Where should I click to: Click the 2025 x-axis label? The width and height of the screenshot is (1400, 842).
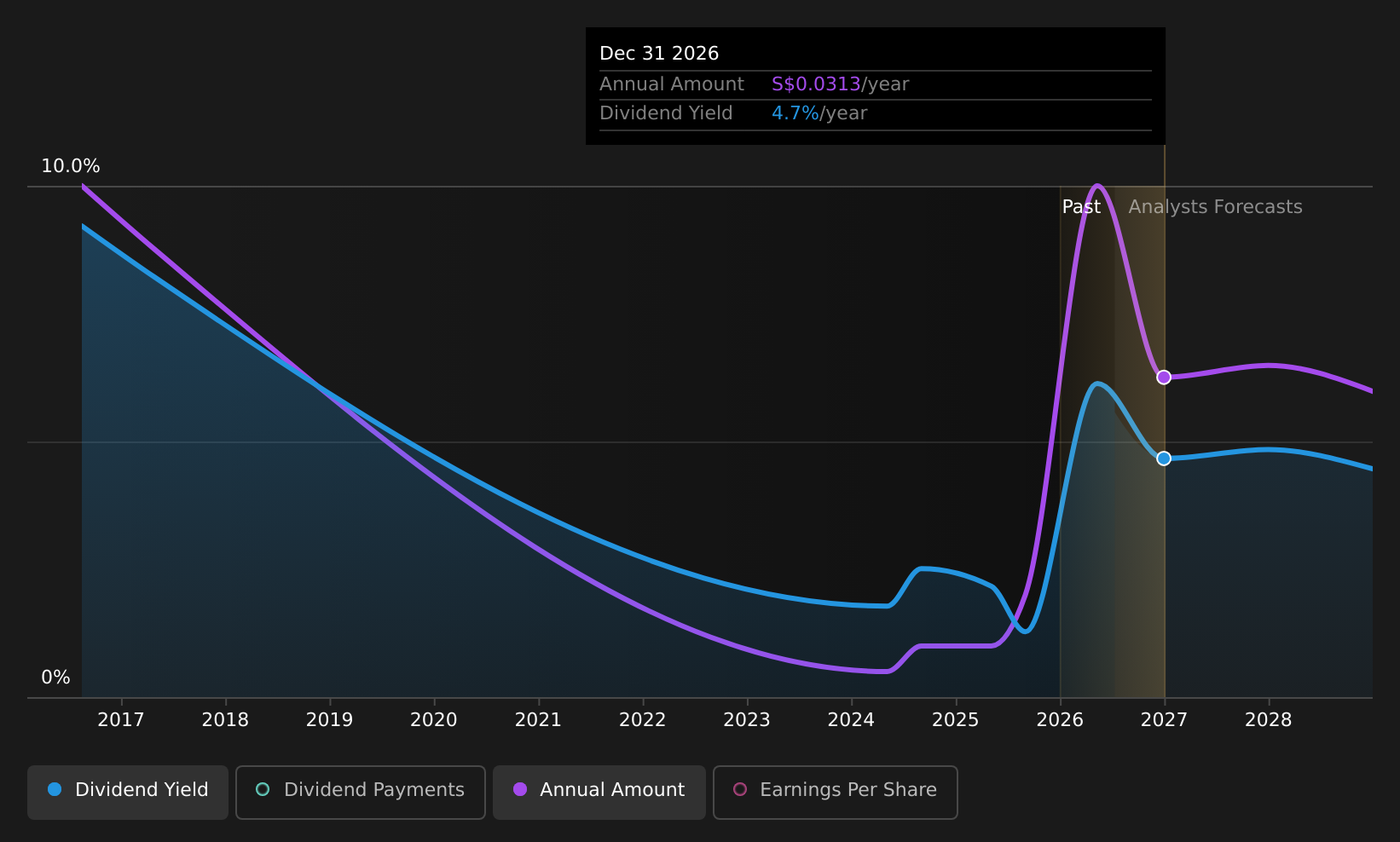956,720
